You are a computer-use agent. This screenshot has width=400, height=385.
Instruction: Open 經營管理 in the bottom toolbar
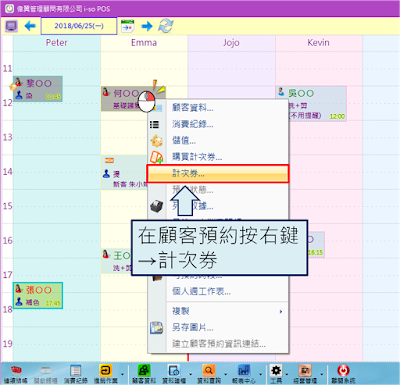pos(305,374)
